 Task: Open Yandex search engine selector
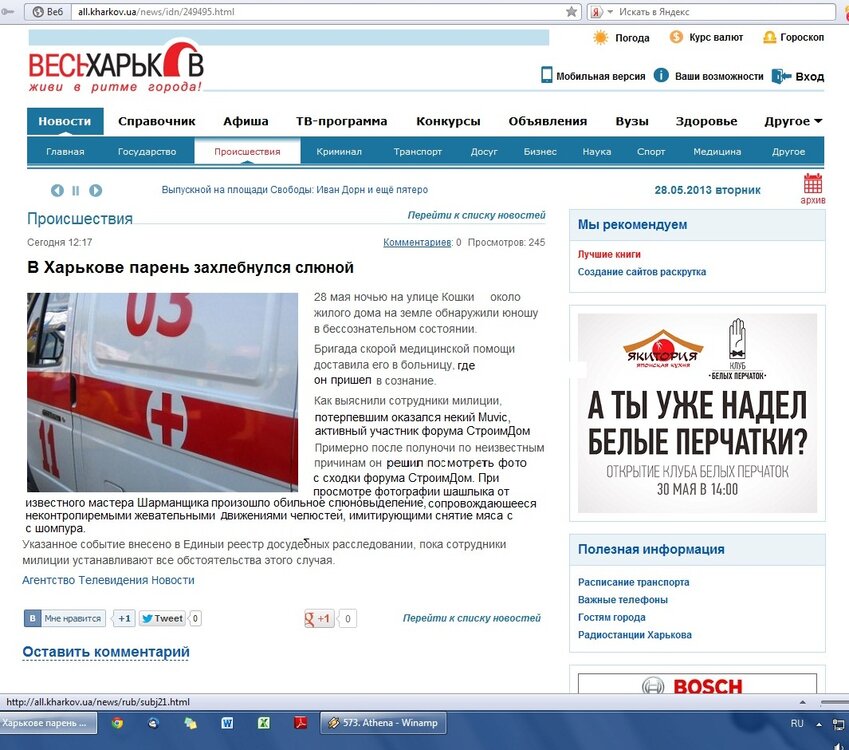point(601,12)
